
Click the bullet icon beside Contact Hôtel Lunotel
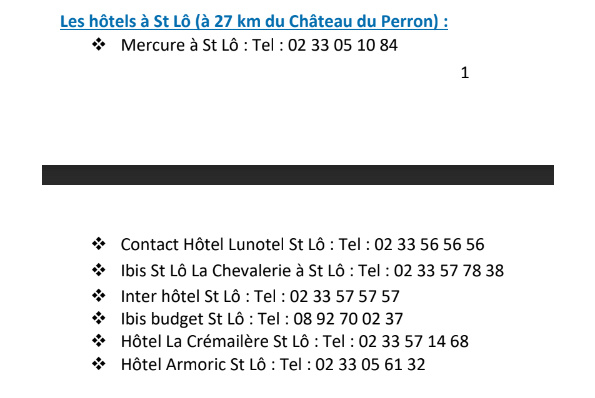point(99,244)
